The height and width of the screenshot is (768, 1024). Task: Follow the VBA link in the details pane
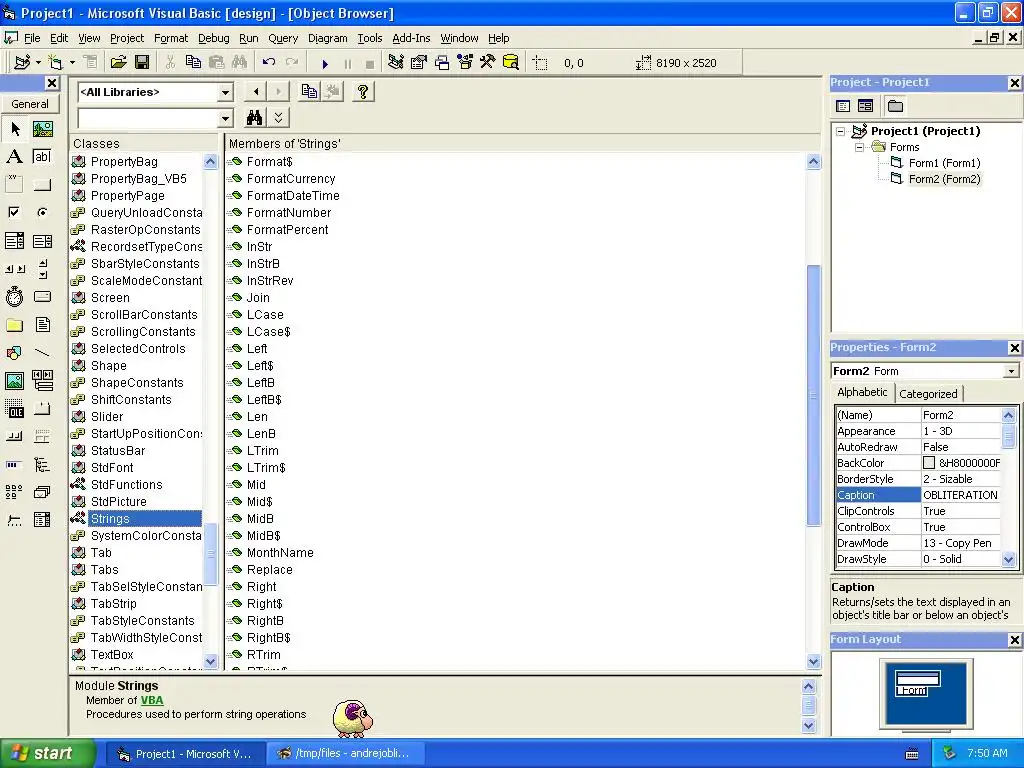point(152,700)
